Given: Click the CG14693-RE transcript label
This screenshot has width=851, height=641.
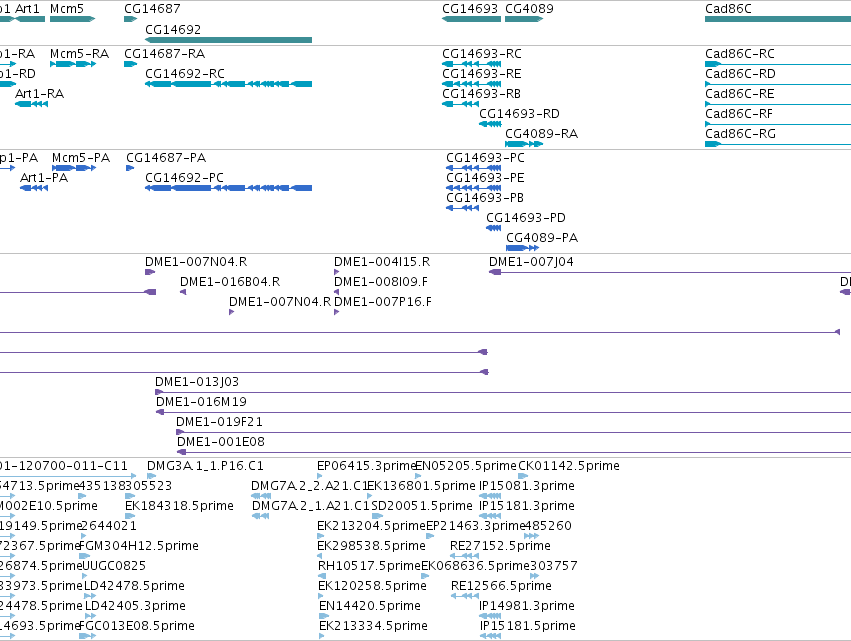Looking at the screenshot, I should coord(482,74).
